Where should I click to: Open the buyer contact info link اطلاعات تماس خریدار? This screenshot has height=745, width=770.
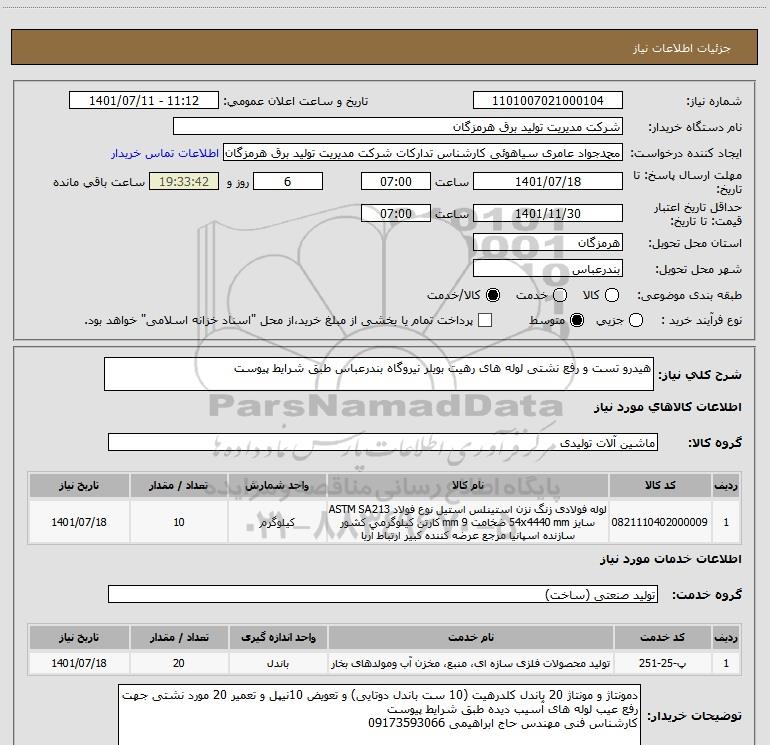(165, 153)
